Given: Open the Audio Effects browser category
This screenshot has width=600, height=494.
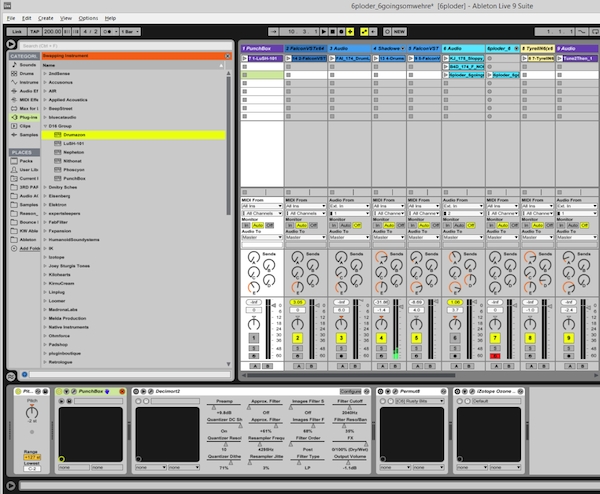Looking at the screenshot, I should [x=24, y=91].
